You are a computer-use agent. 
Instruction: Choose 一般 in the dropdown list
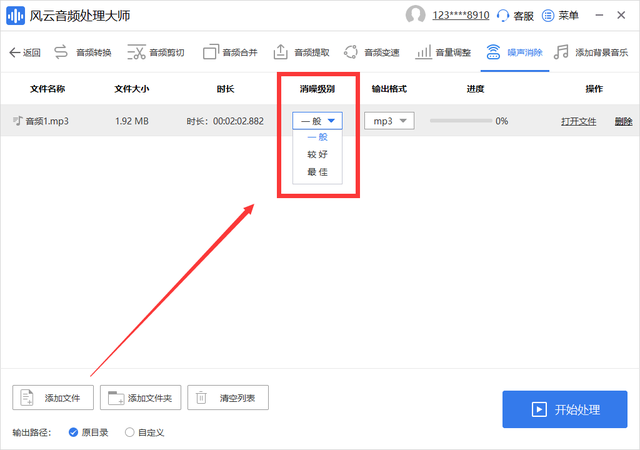pos(317,137)
